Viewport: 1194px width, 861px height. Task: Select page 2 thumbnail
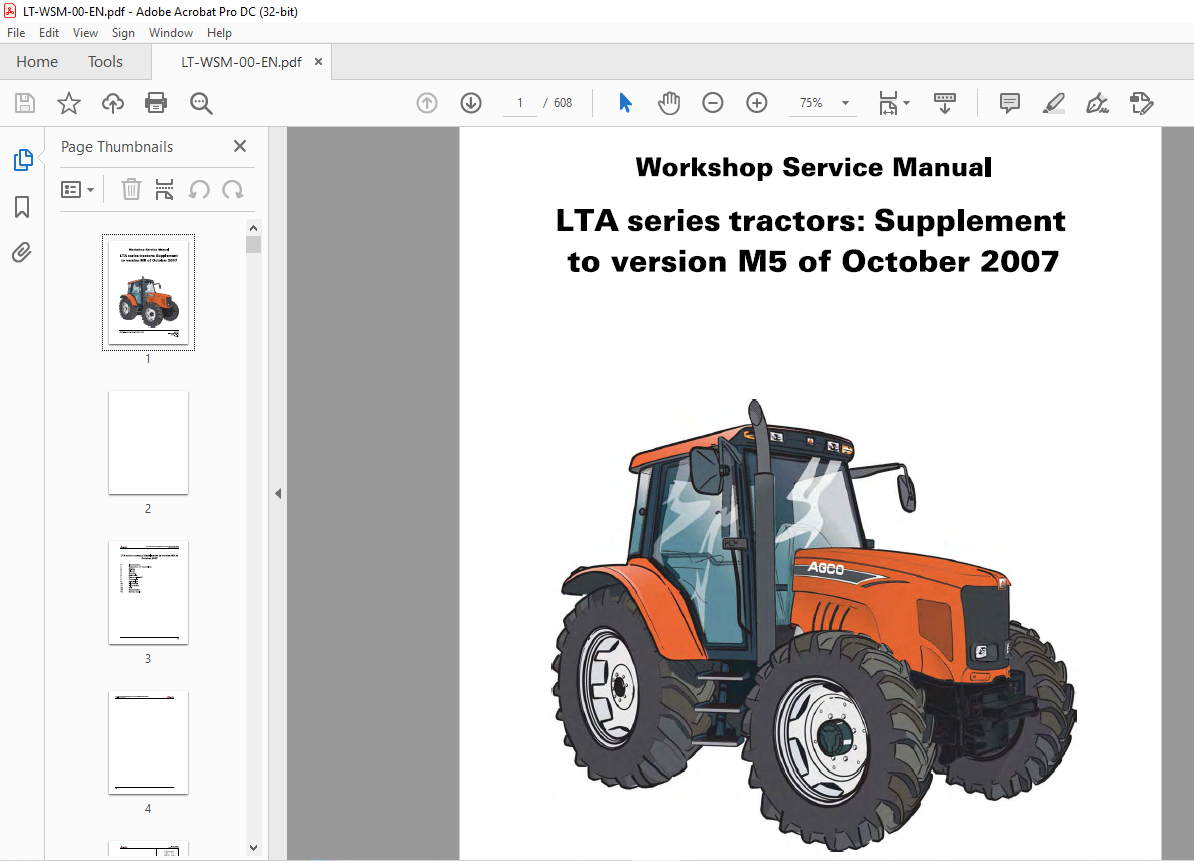tap(148, 442)
